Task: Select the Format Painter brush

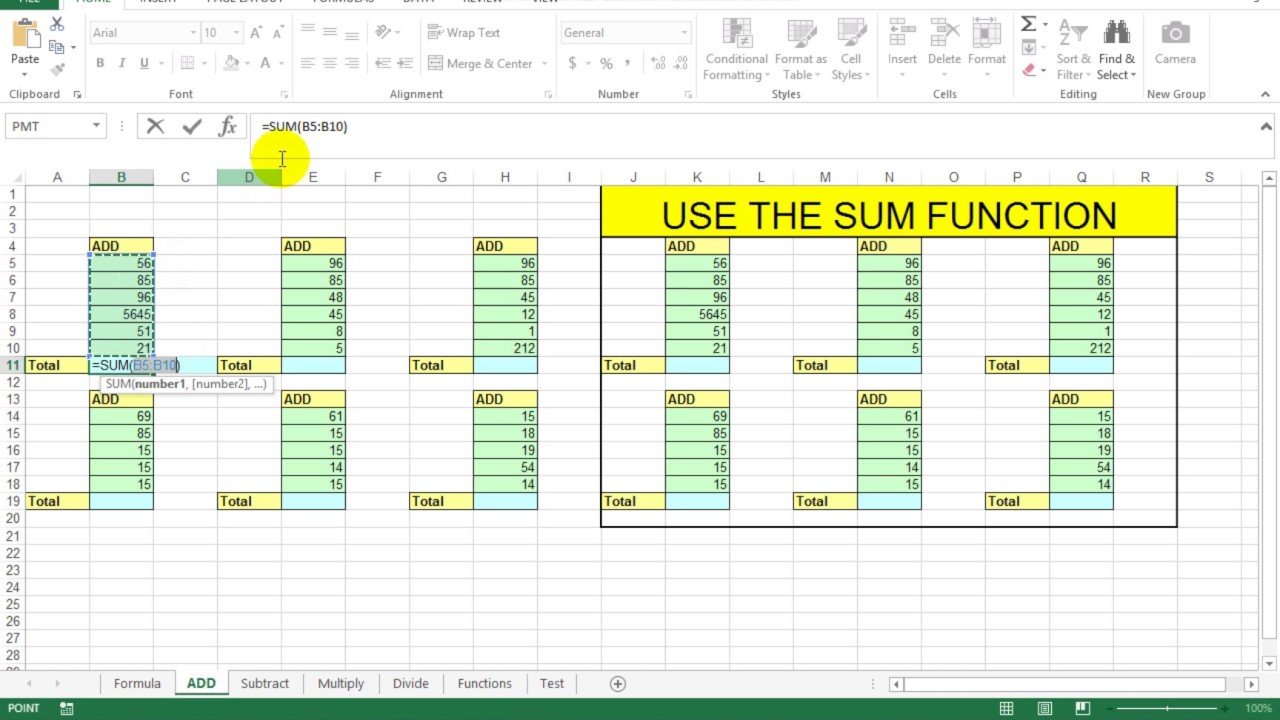Action: [x=56, y=69]
